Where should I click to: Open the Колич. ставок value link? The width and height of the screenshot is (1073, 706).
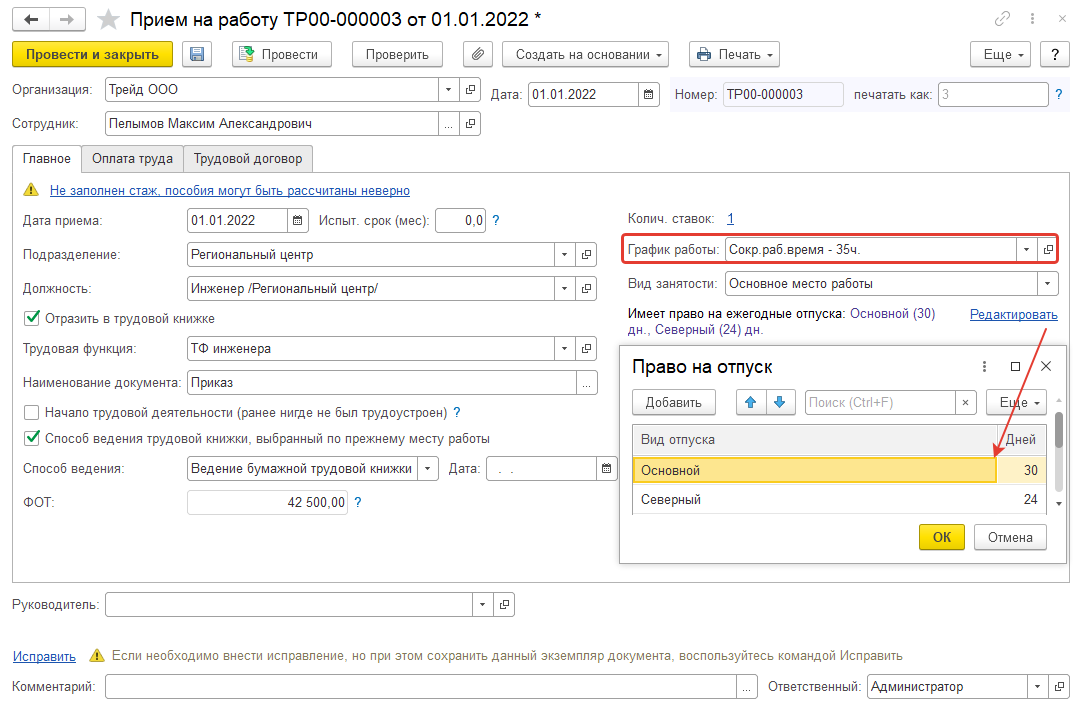(x=730, y=219)
